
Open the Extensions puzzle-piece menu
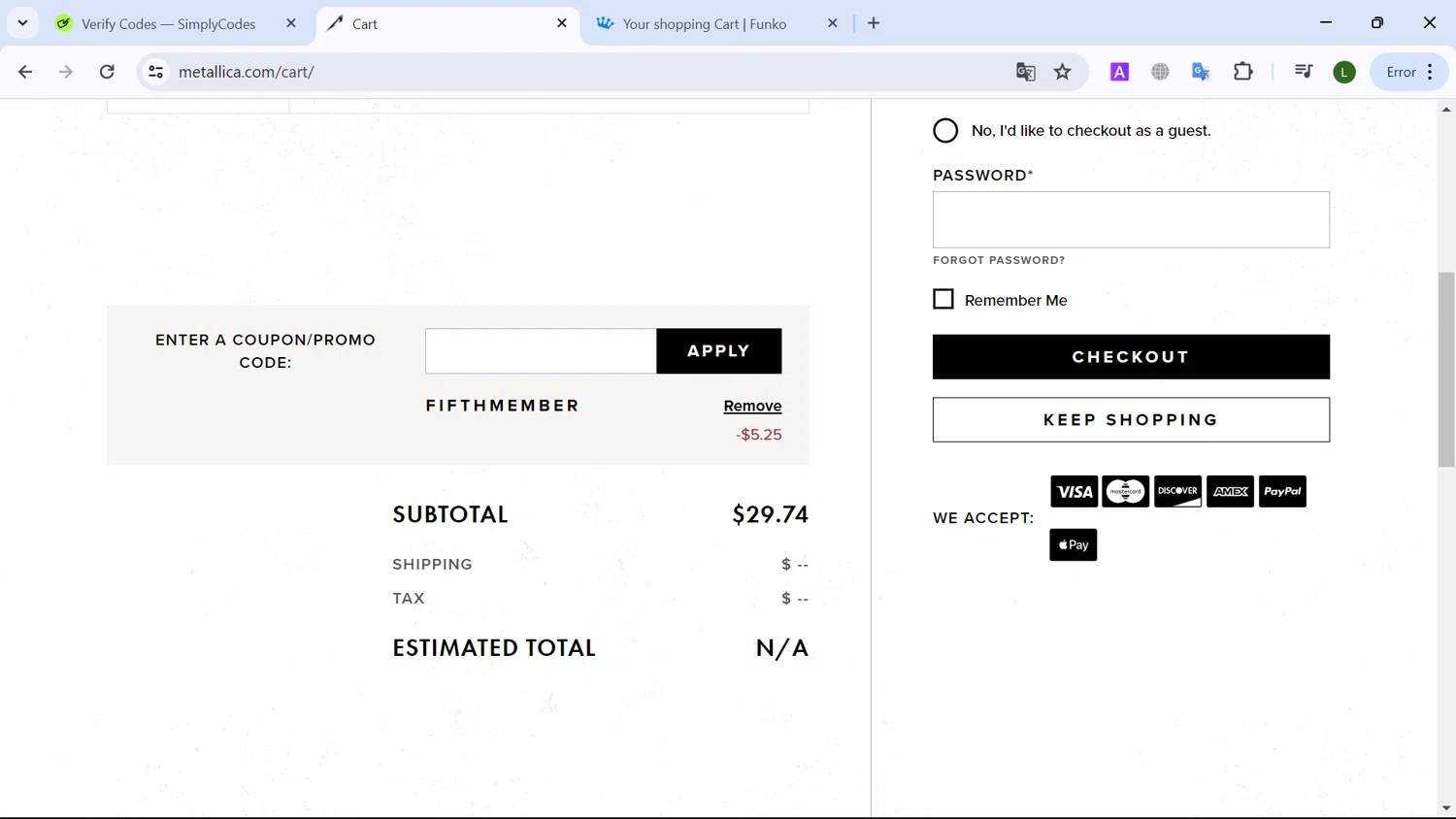1242,72
